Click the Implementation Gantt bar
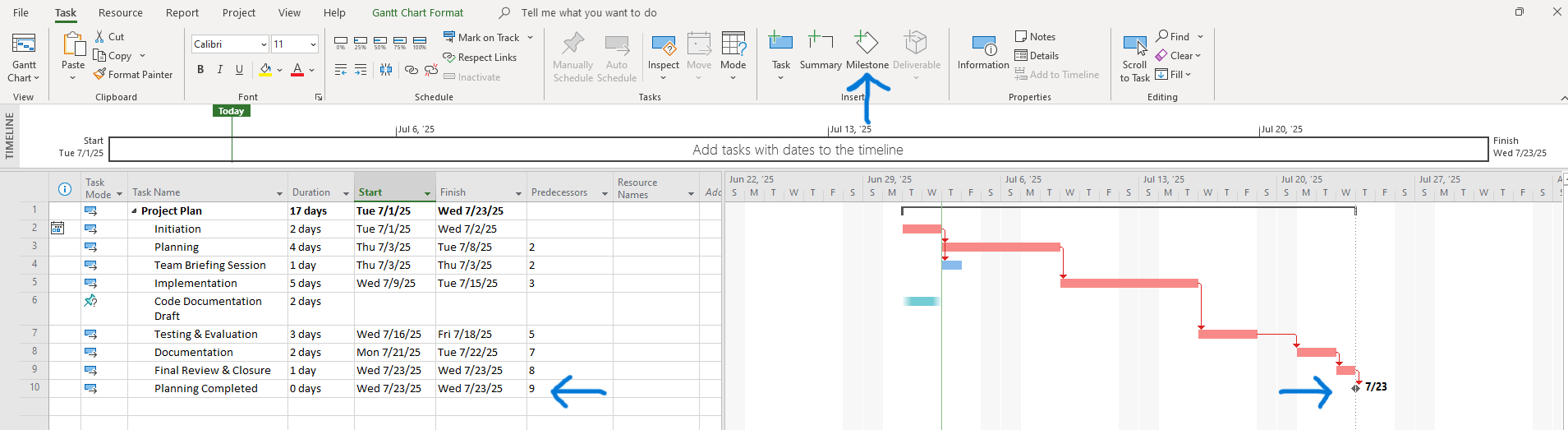Image resolution: width=1568 pixels, height=430 pixels. click(x=1129, y=284)
